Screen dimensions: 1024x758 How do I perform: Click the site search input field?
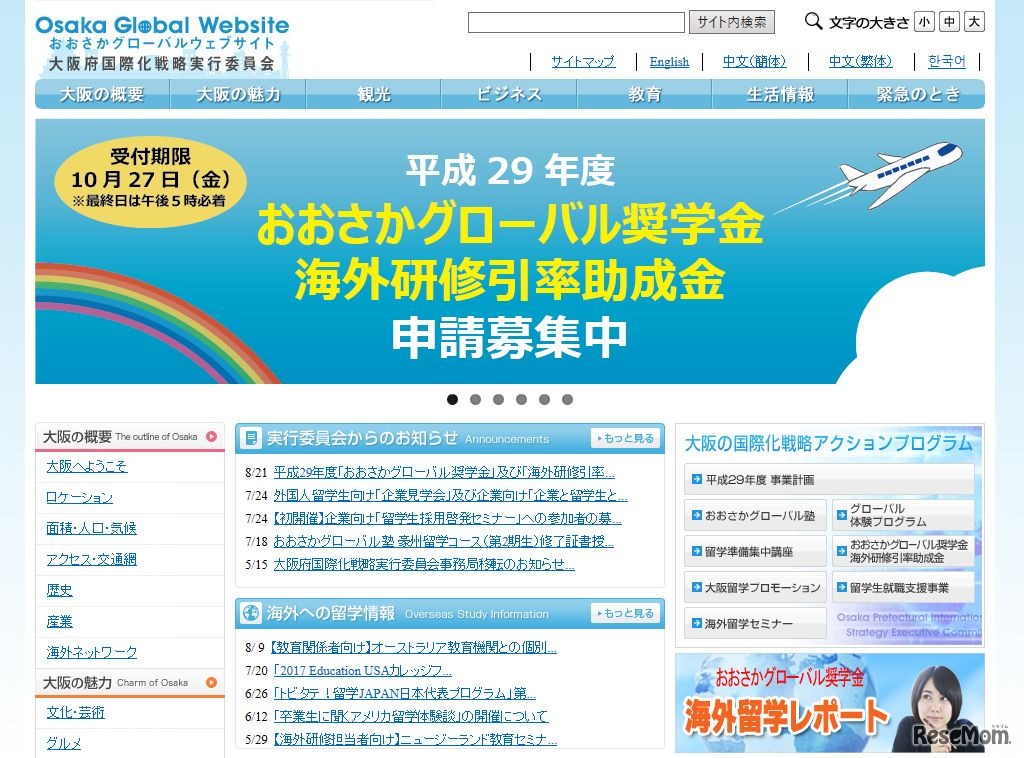tap(576, 21)
